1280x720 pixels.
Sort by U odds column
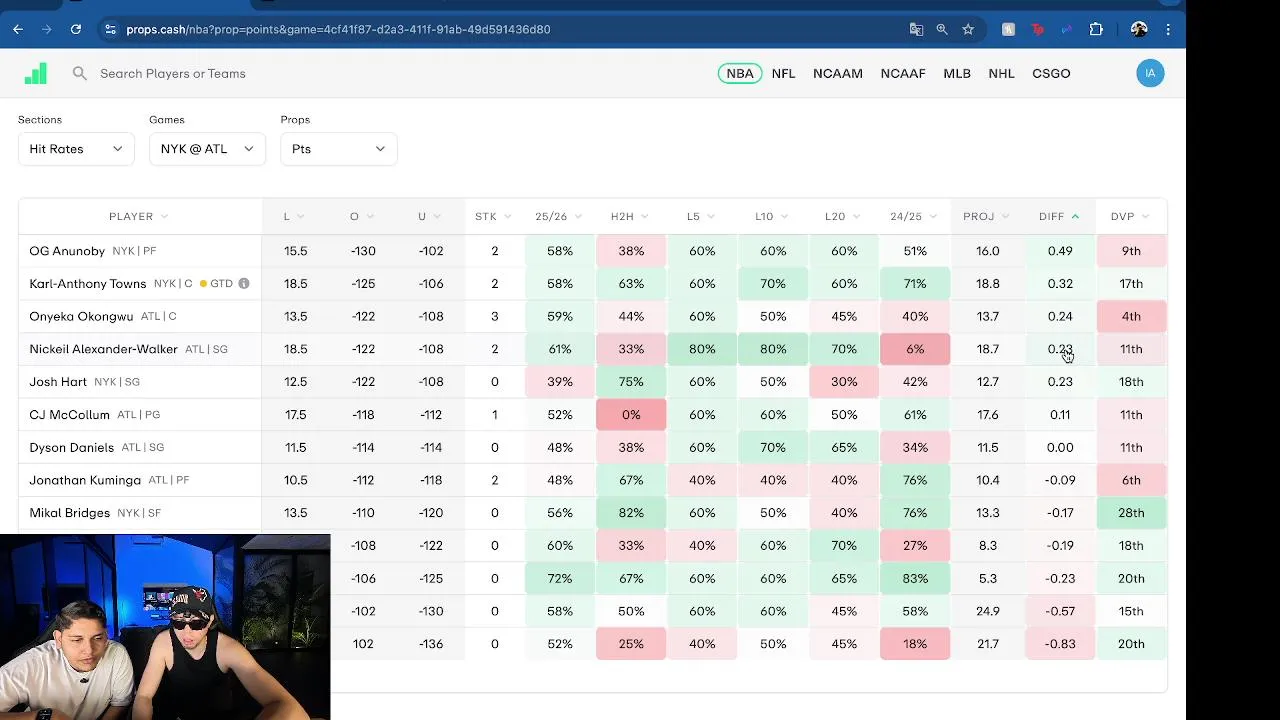click(429, 216)
